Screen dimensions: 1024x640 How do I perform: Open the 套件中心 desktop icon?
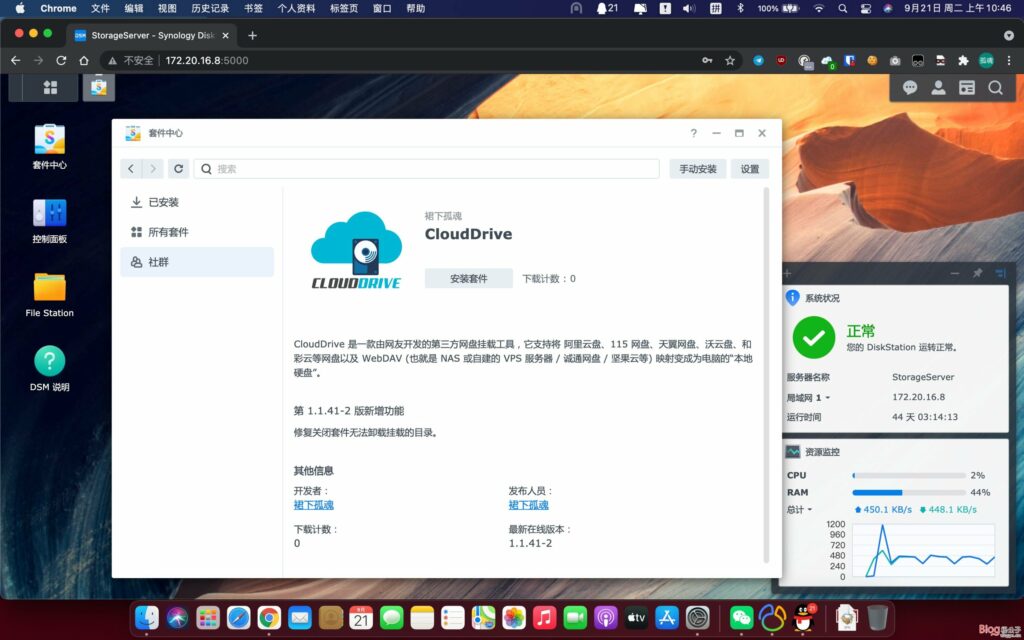click(x=50, y=147)
